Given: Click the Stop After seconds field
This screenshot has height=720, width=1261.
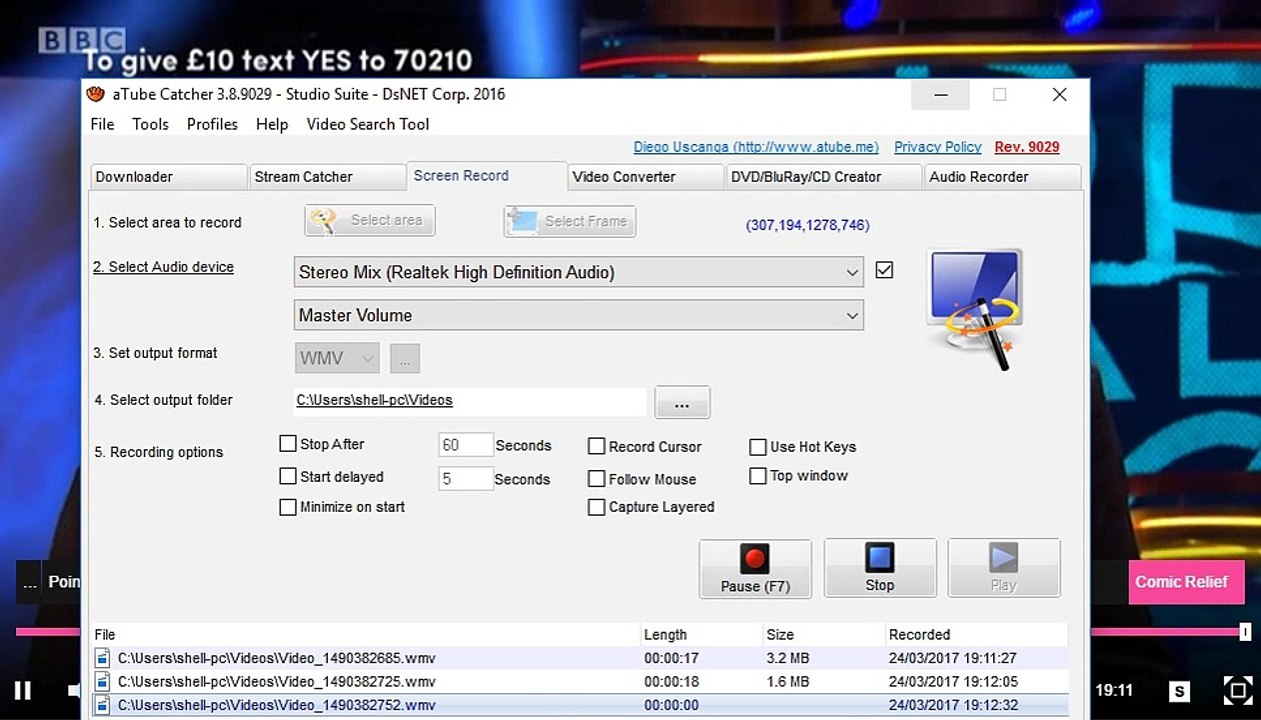Looking at the screenshot, I should coord(466,445).
